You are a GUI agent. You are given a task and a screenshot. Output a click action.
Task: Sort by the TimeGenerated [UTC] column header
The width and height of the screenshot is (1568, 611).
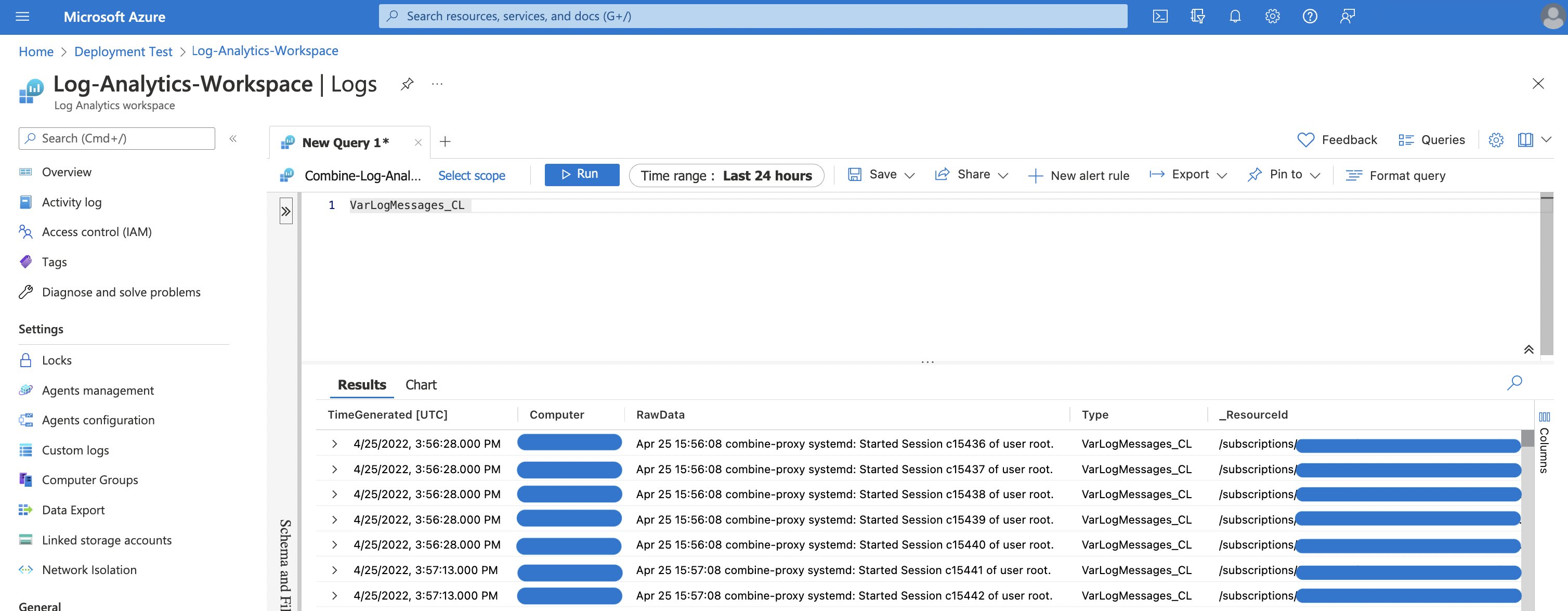[x=387, y=414]
